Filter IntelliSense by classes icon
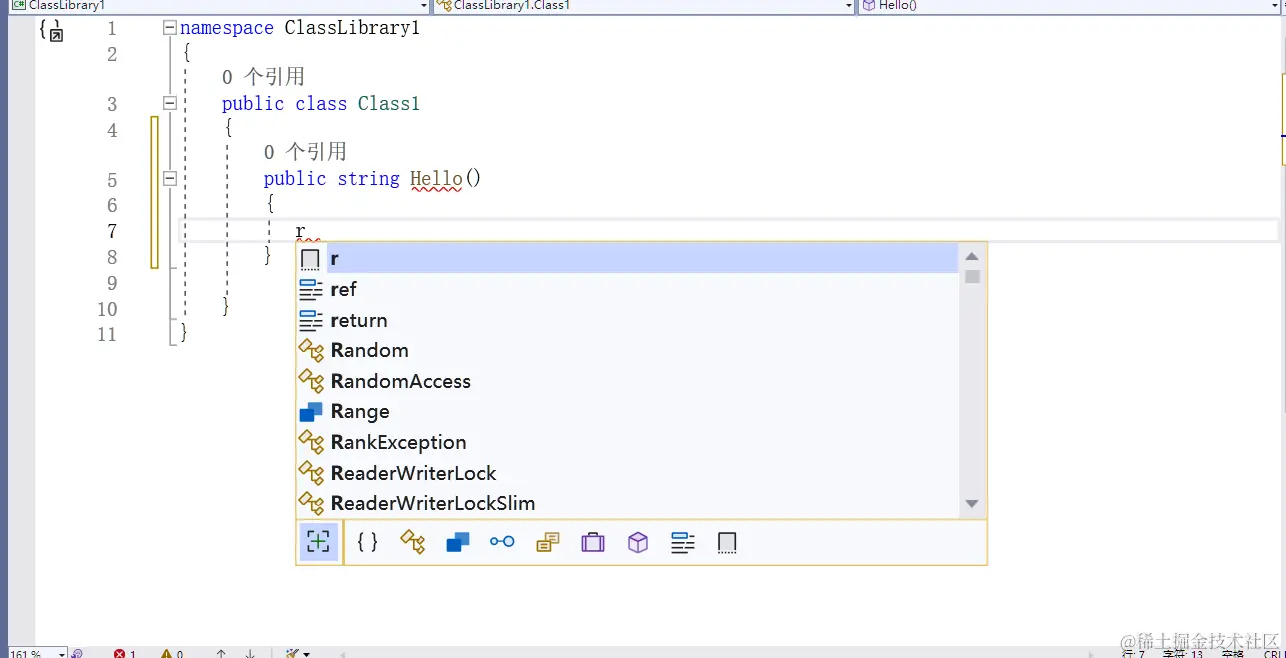 pyautogui.click(x=412, y=542)
